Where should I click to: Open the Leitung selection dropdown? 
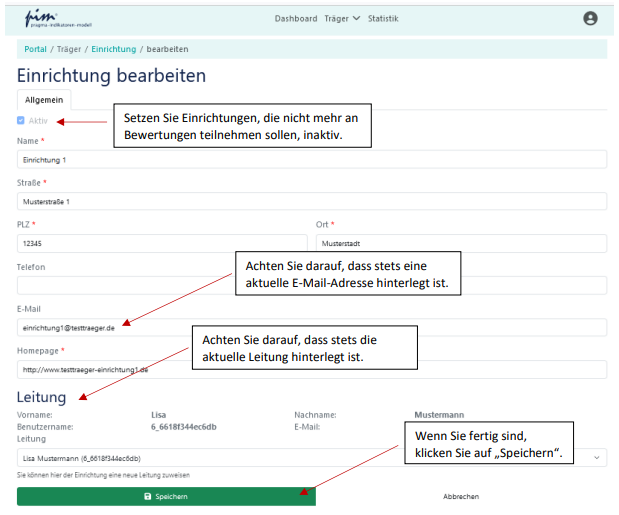[312, 457]
